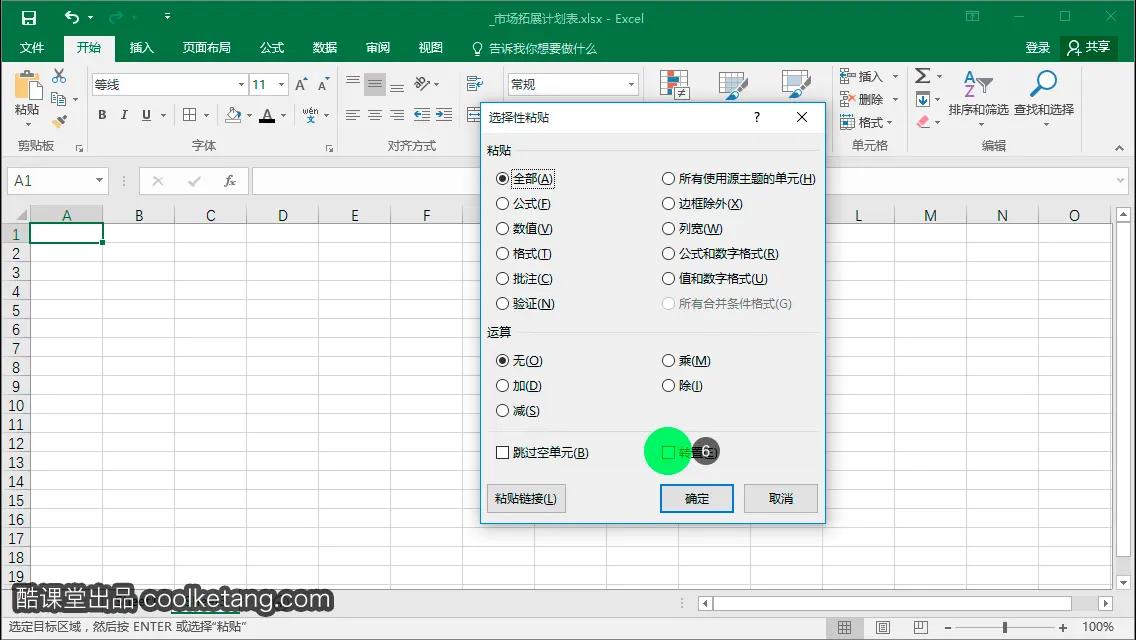
Task: Switch to the 视图 ribbon tab
Action: [x=430, y=48]
